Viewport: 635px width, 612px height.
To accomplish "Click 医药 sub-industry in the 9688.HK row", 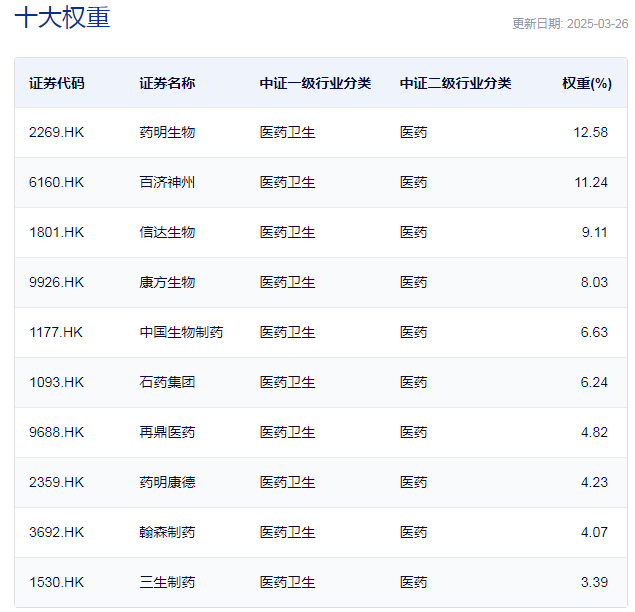I will click(x=413, y=432).
